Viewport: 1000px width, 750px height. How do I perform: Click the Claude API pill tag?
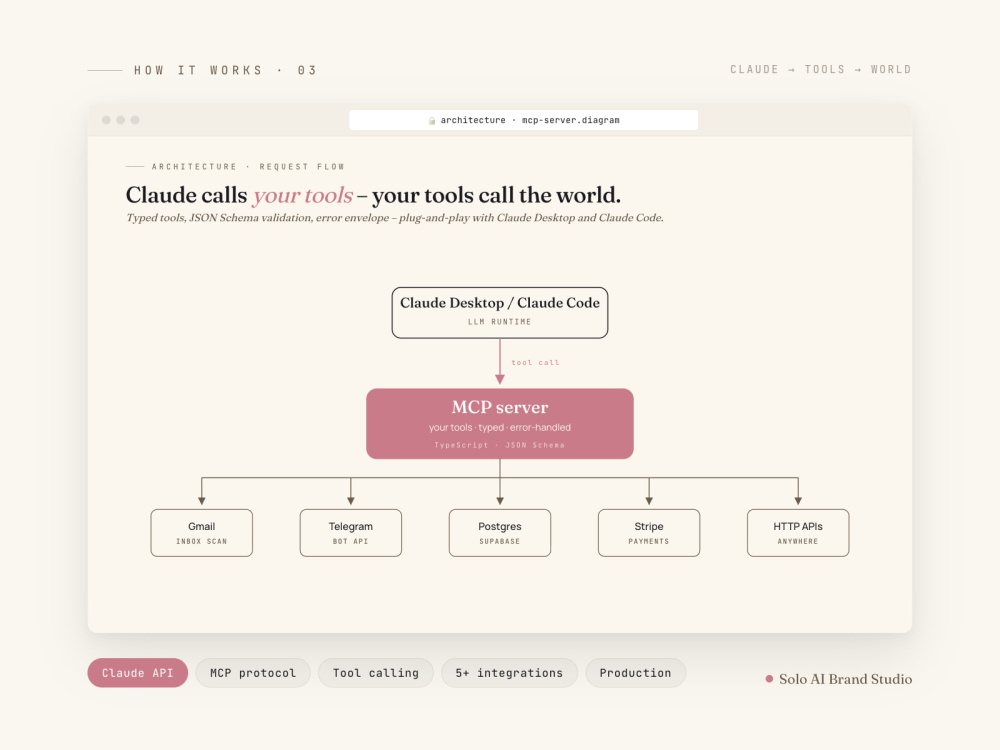click(x=138, y=673)
